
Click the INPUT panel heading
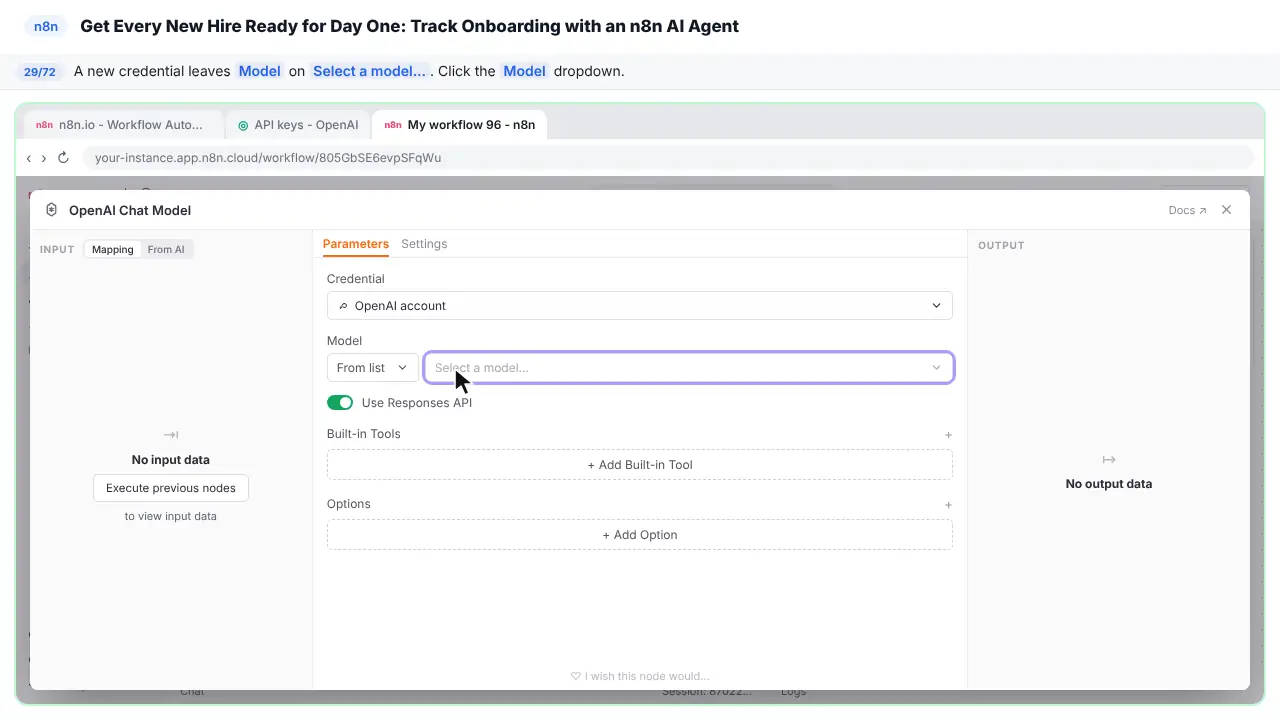[57, 250]
